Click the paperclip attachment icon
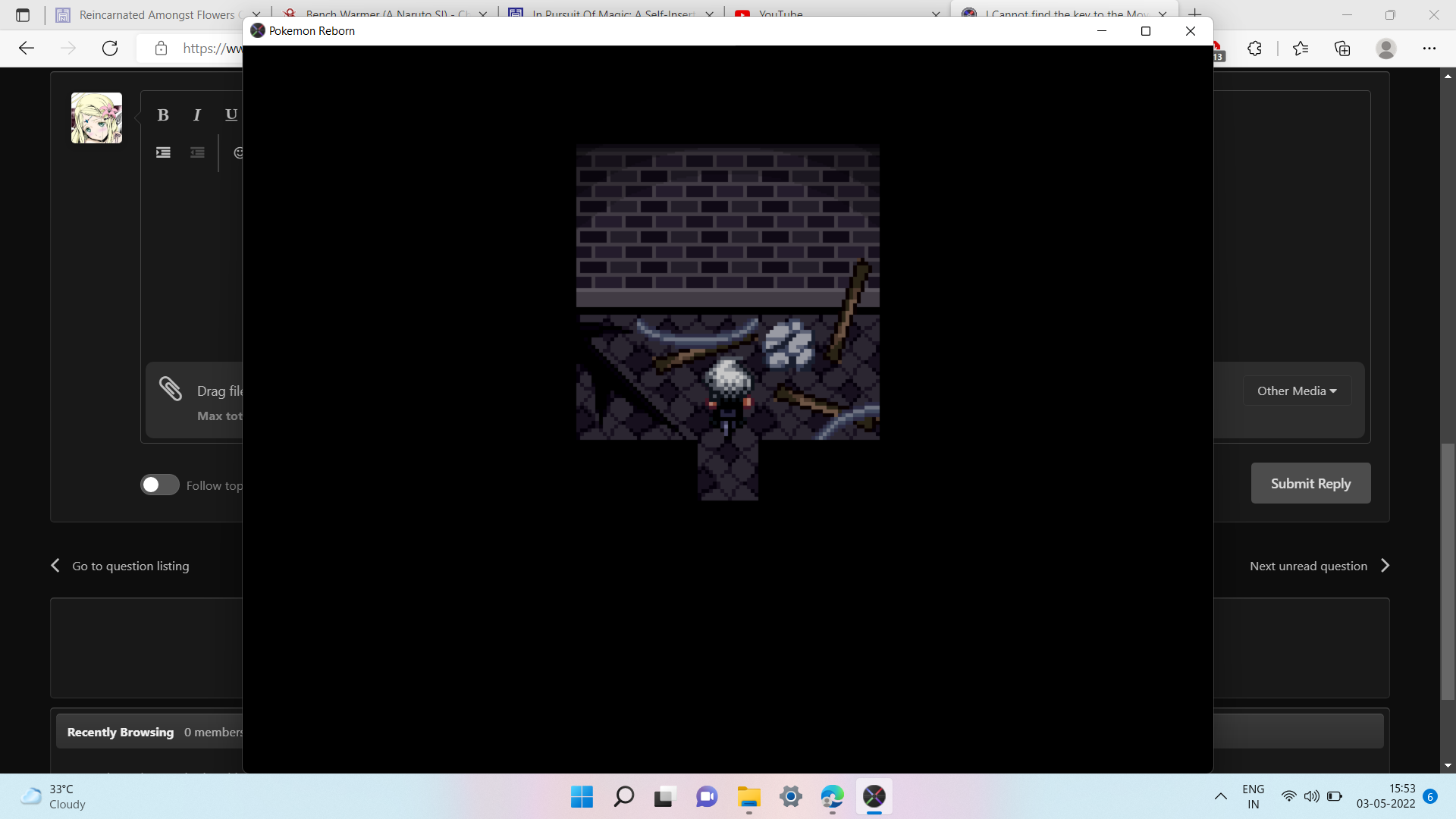Viewport: 1456px width, 819px height. point(171,389)
